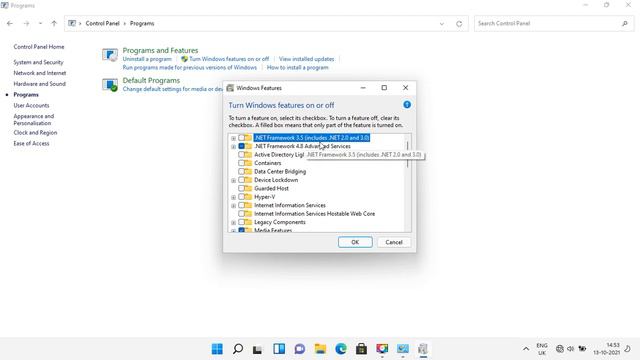Go up one level in Control Panel
The width and height of the screenshot is (640, 360).
54,24
